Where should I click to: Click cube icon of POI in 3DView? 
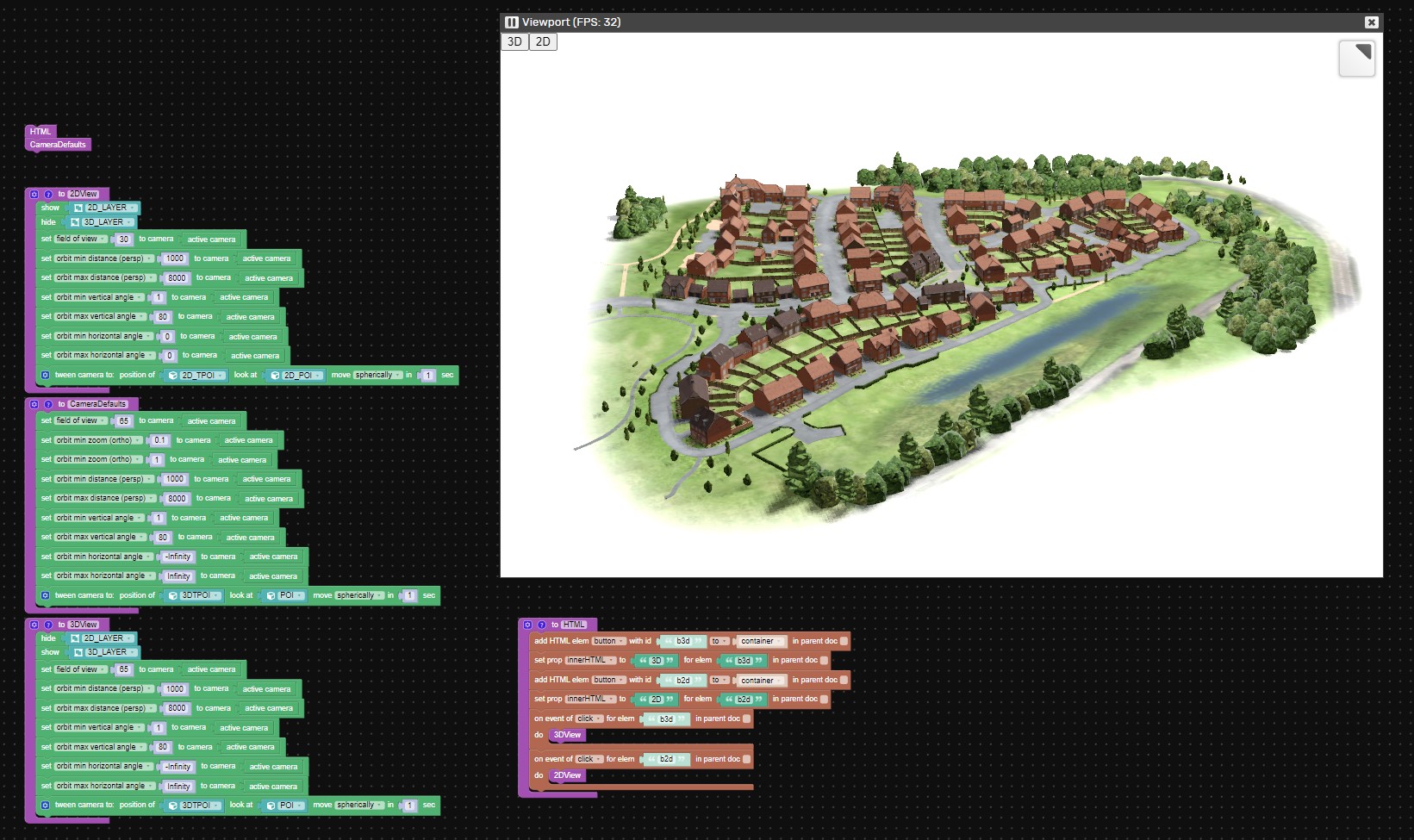click(271, 806)
